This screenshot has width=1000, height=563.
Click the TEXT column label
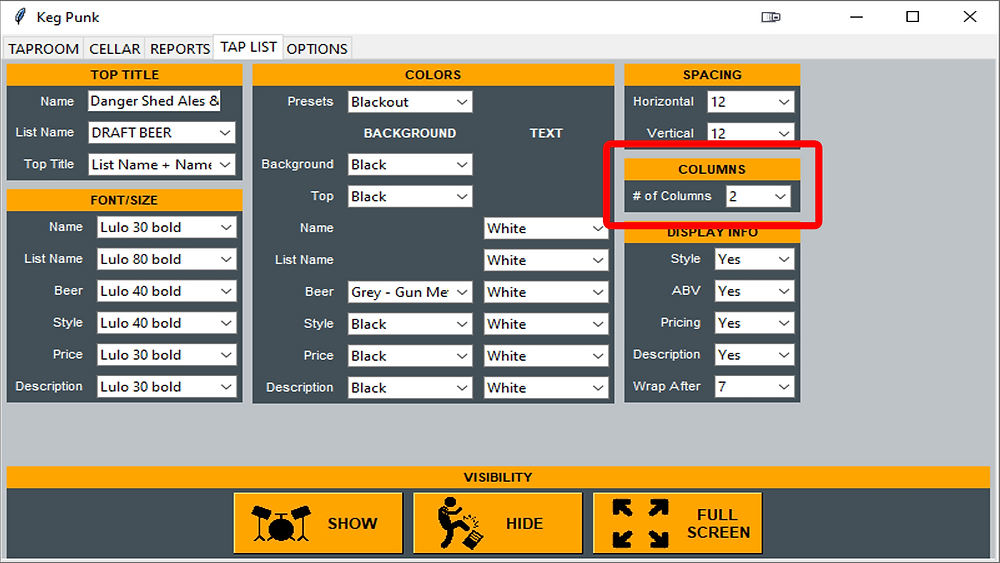tap(546, 133)
